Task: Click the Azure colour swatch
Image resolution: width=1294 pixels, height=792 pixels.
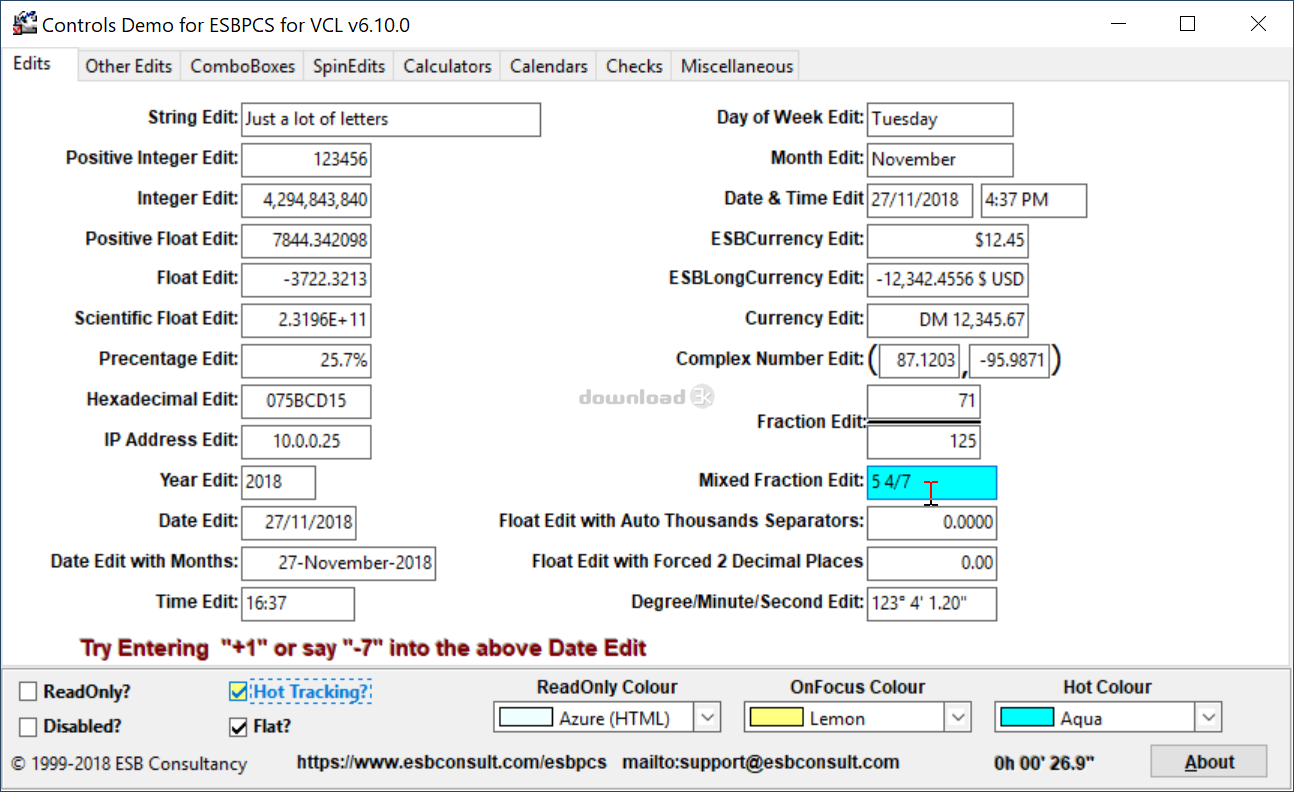Action: [526, 718]
